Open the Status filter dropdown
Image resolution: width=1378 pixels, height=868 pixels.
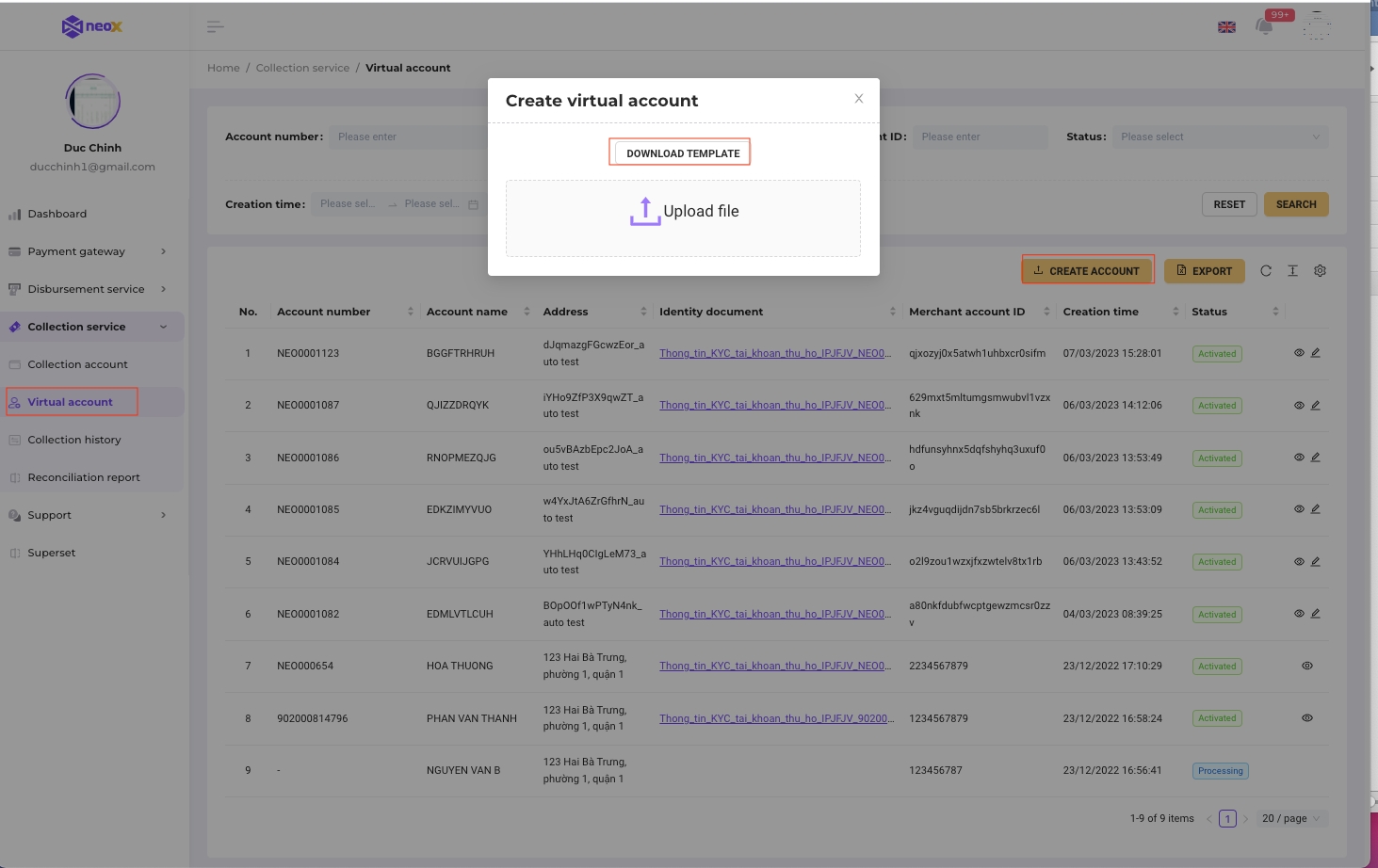[x=1220, y=137]
